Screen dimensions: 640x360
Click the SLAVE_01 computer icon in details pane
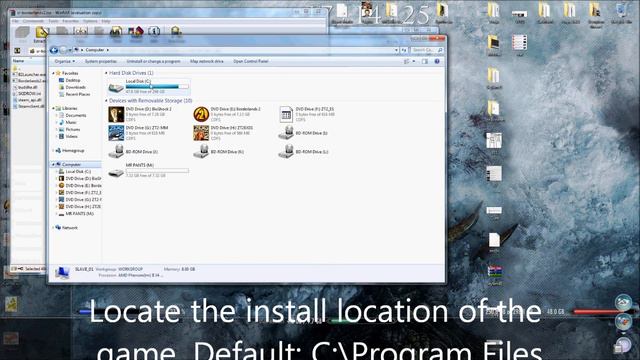coord(62,272)
